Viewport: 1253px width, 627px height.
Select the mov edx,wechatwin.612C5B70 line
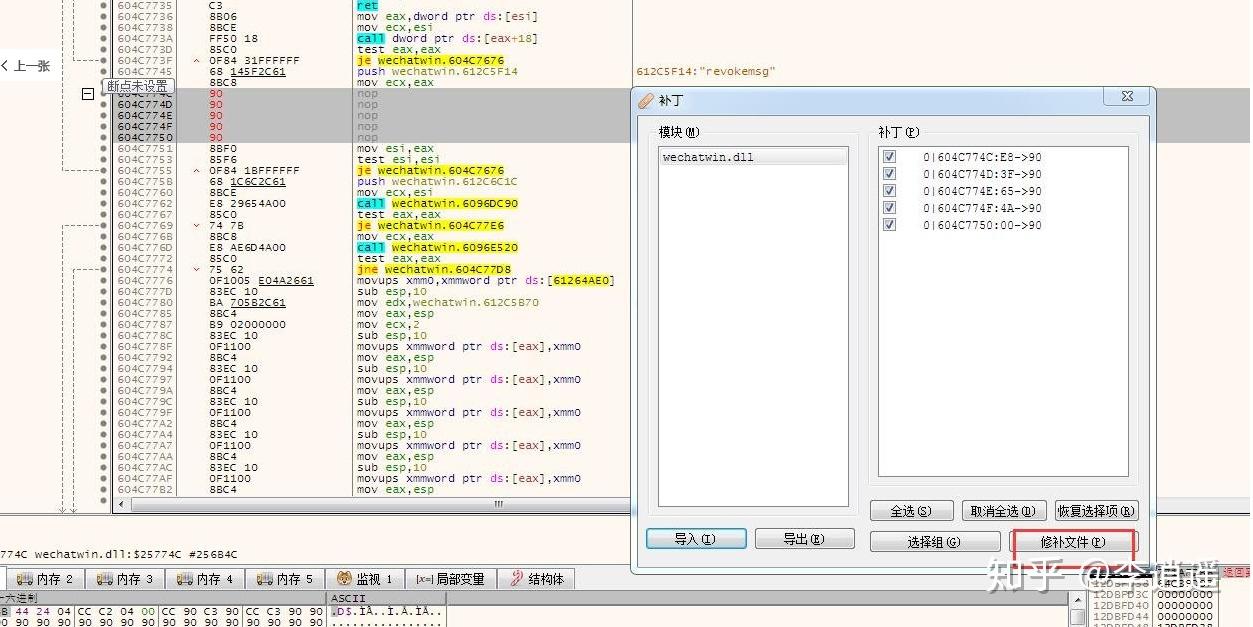448,303
